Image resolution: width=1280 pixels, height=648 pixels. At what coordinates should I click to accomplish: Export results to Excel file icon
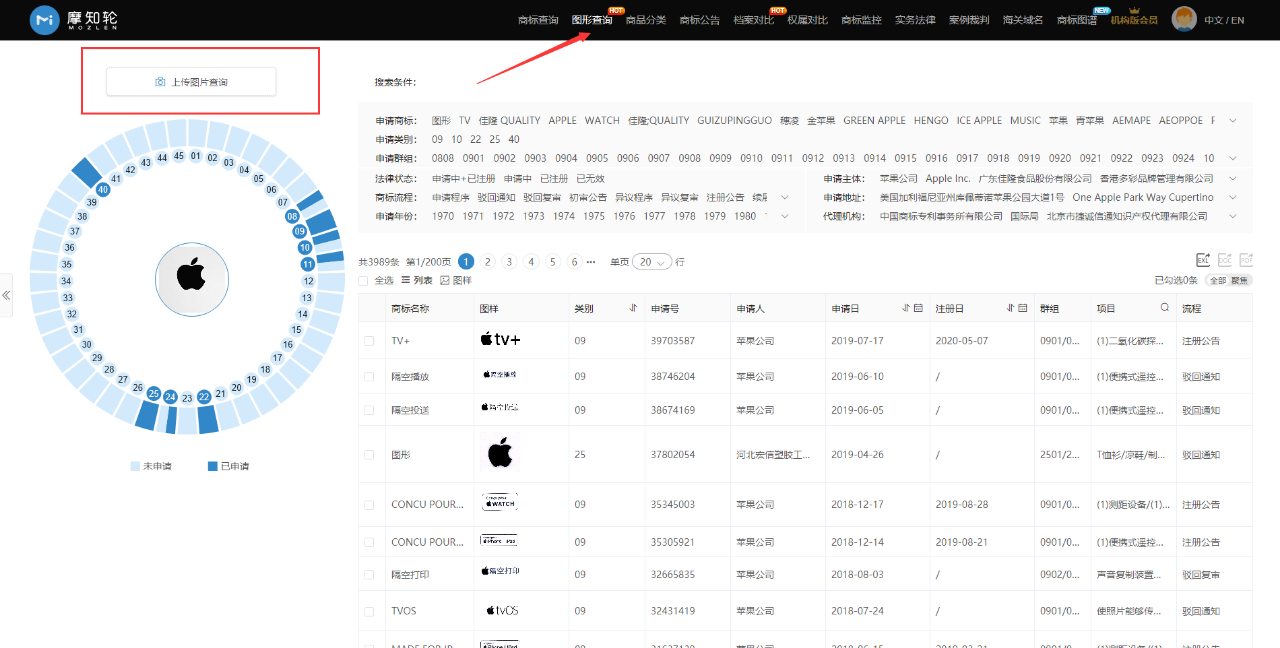[x=1203, y=259]
